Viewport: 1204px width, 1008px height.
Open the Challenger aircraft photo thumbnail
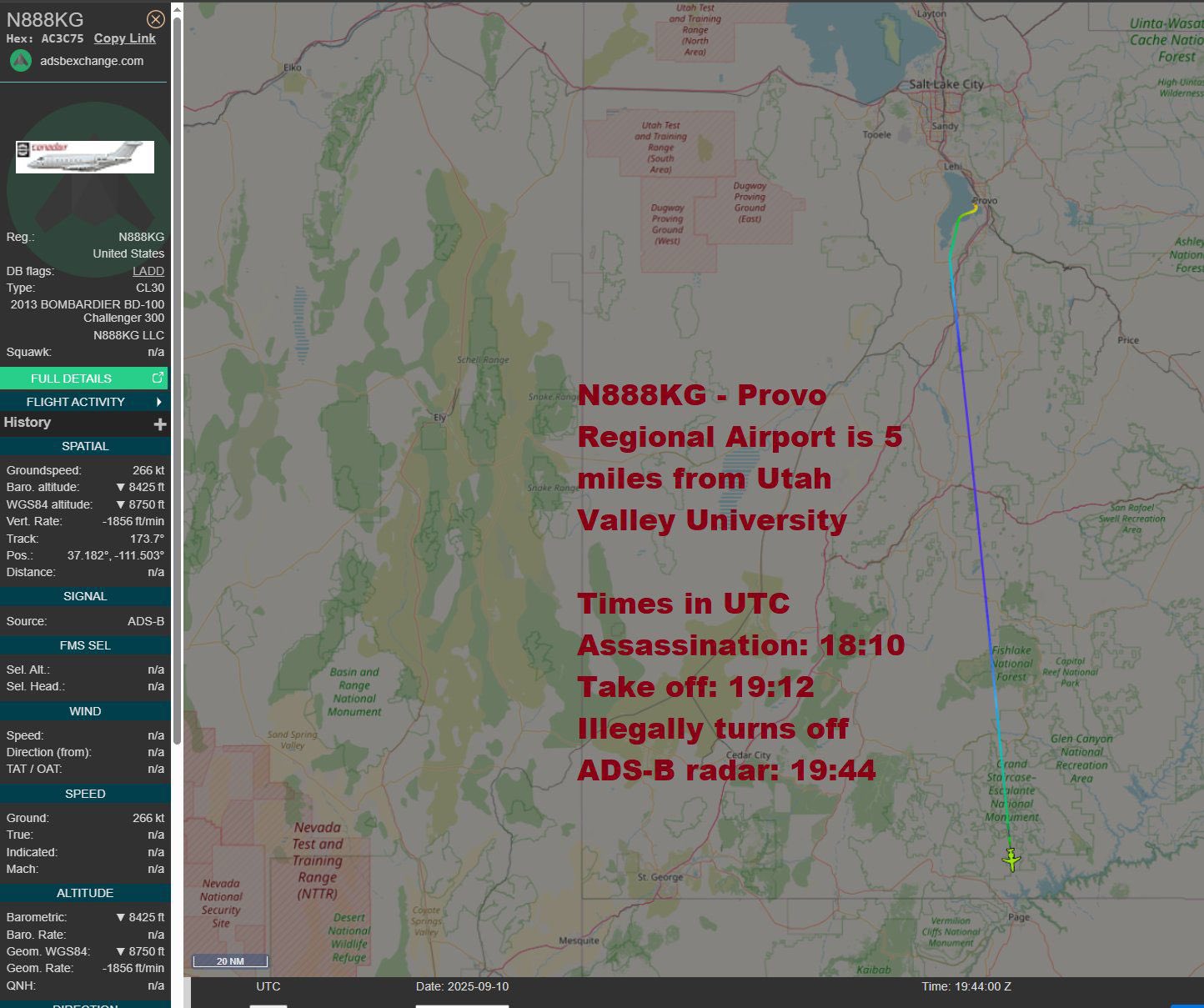click(85, 157)
